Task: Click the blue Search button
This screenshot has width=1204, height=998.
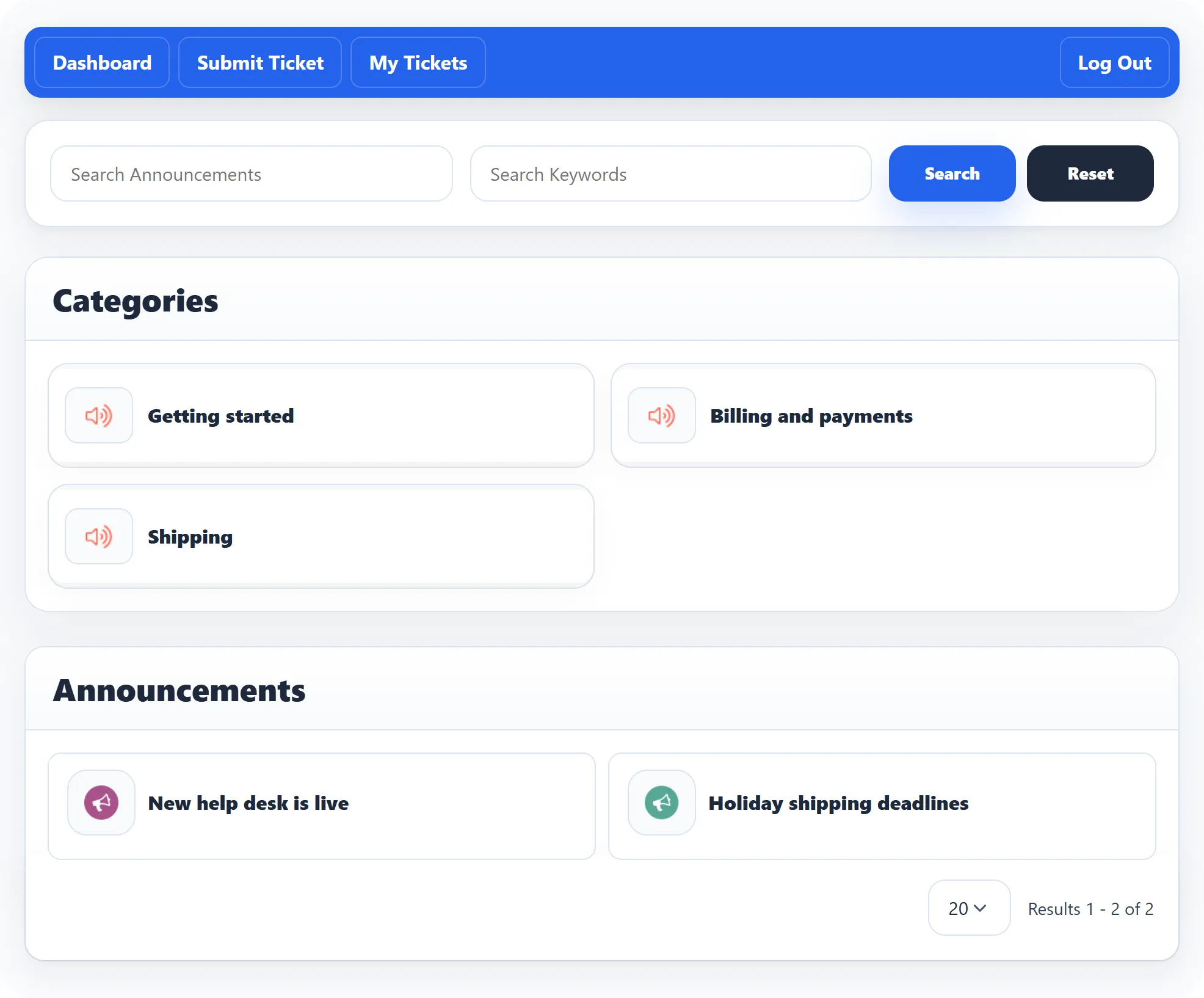Action: pyautogui.click(x=952, y=173)
